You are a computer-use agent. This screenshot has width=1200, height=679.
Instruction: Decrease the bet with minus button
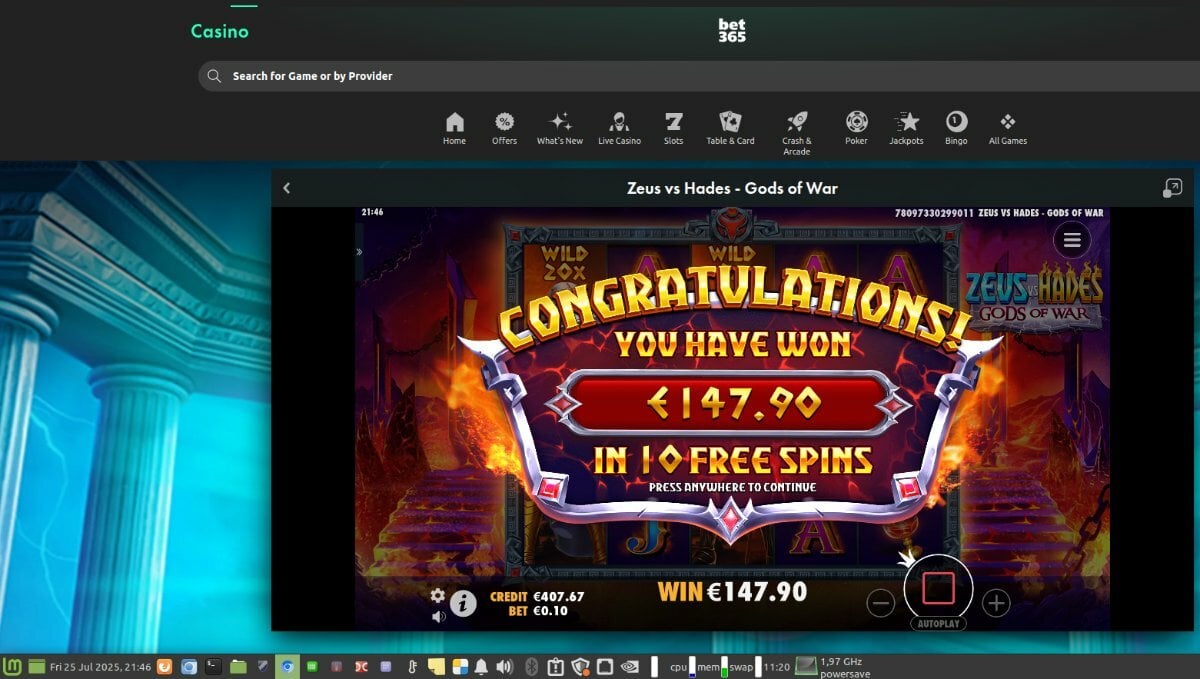tap(881, 603)
